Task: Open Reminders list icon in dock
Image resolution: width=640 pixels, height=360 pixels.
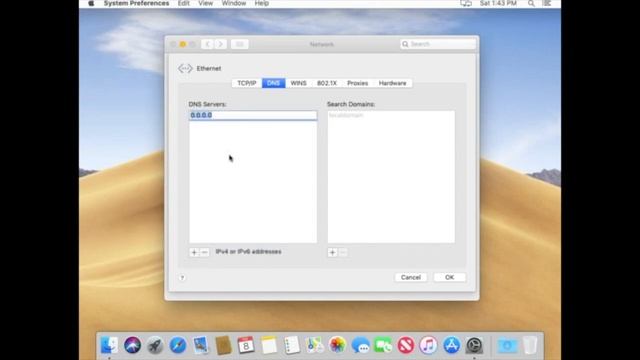Action: (x=291, y=345)
